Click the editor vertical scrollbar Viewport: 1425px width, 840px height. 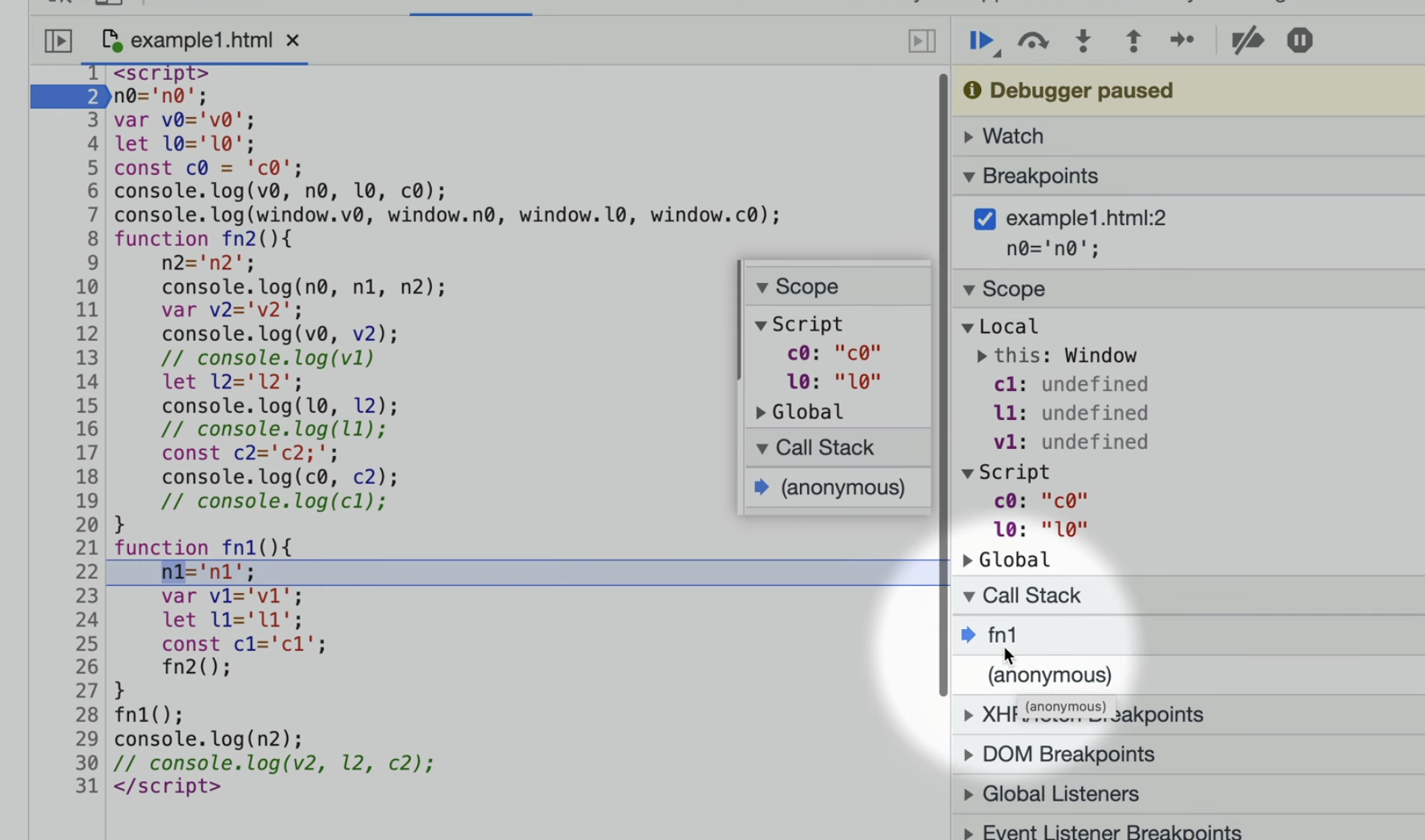943,385
